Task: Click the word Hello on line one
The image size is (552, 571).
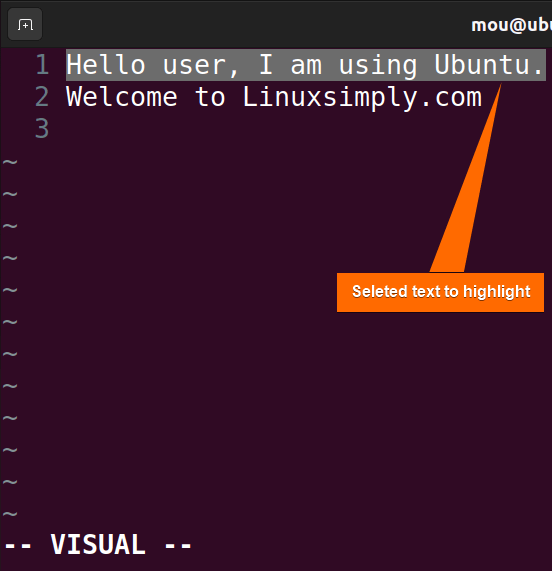Action: (106, 65)
